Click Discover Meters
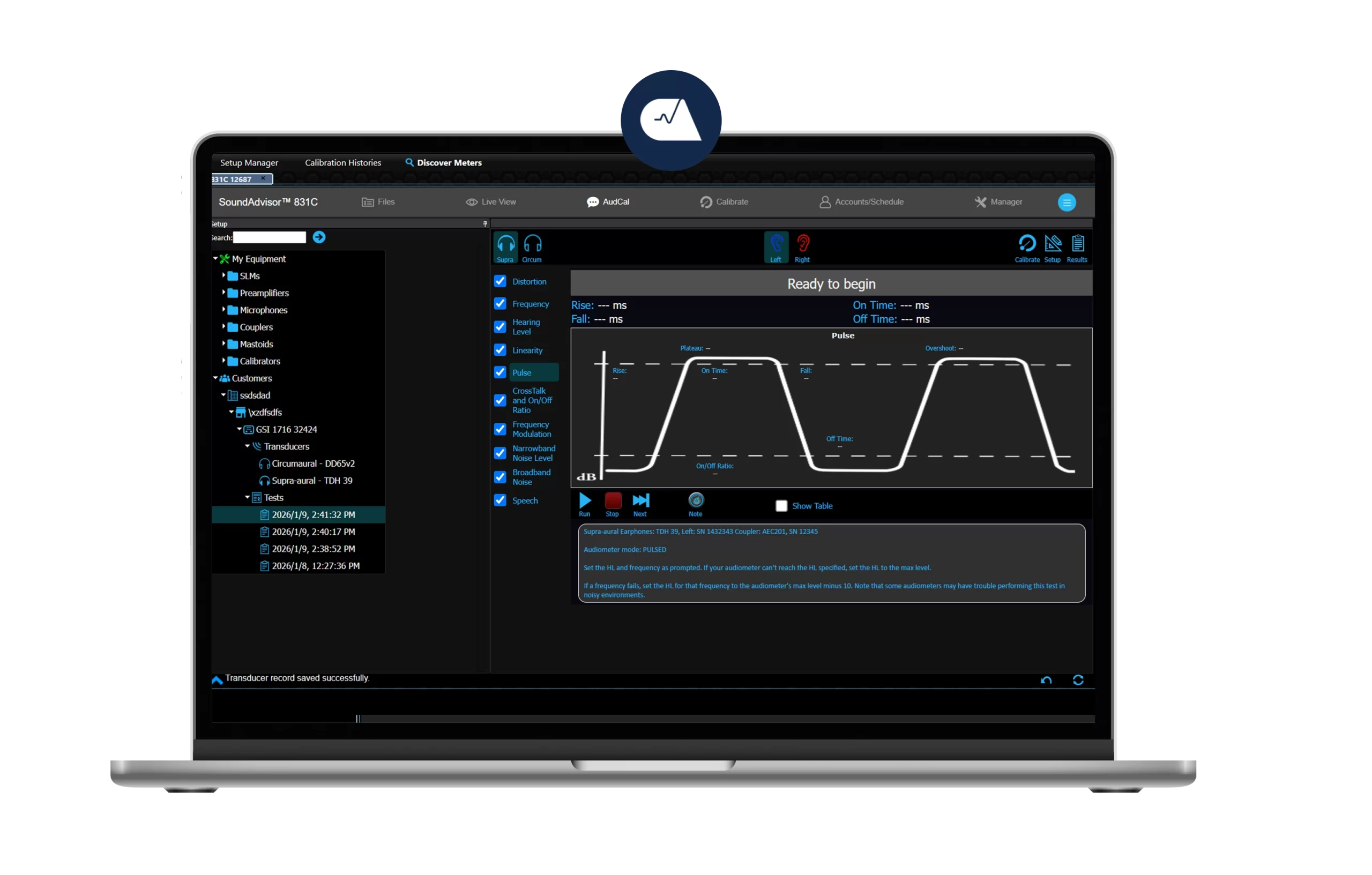Screen dimensions: 1372x875 click(443, 163)
